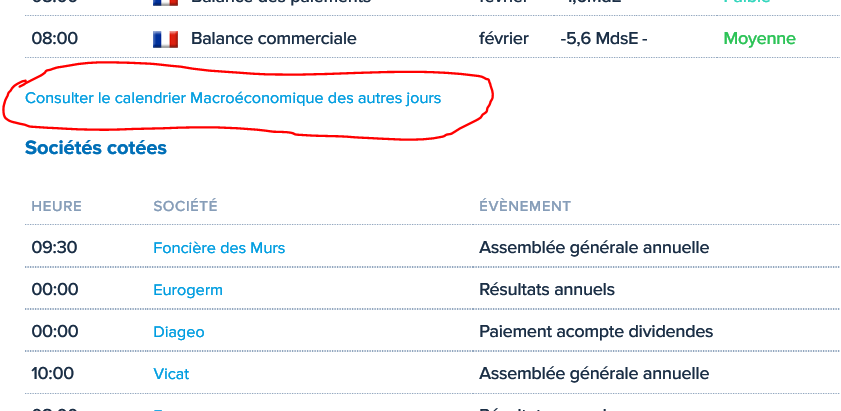Viewport: 841px width, 411px height.
Task: Go to the Vicat company link
Action: (x=171, y=374)
